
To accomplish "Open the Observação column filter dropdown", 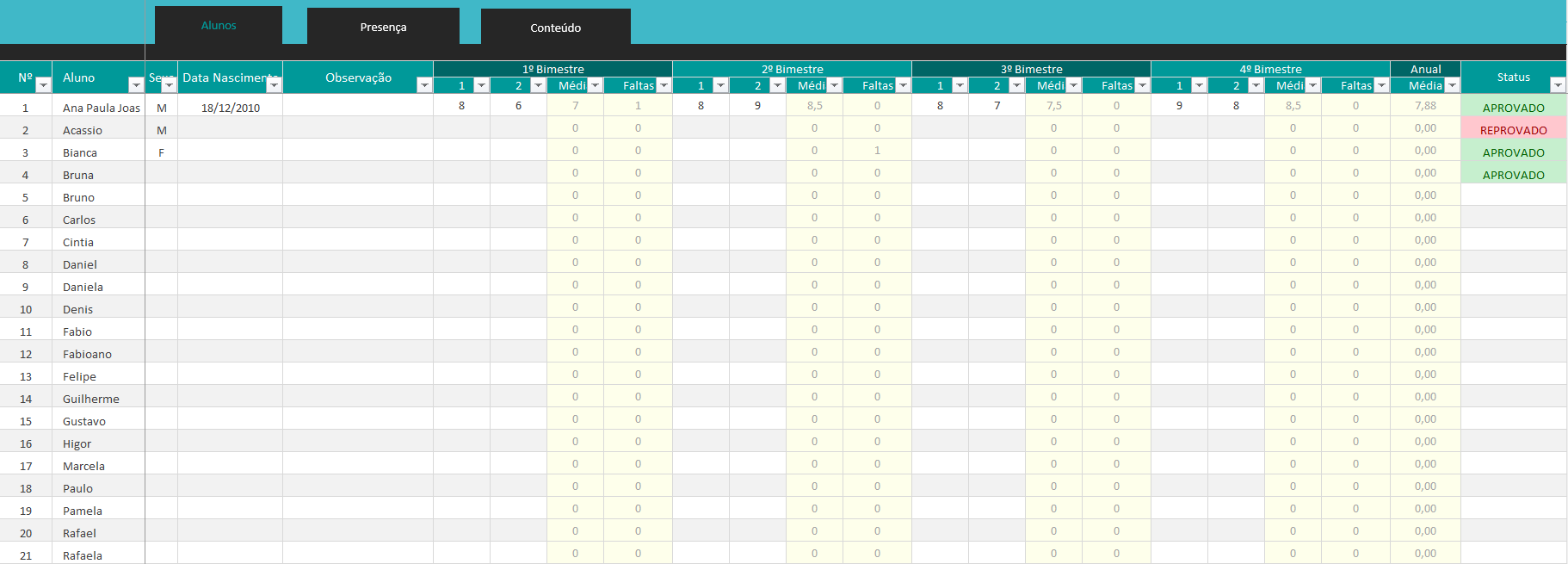I will point(424,85).
